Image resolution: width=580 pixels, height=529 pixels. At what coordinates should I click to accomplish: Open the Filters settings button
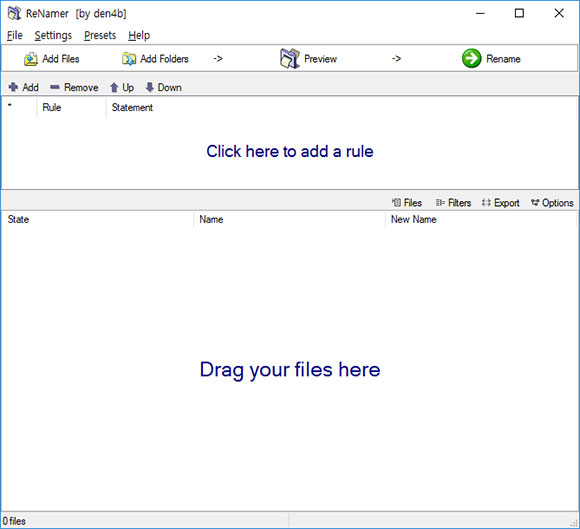pyautogui.click(x=453, y=203)
